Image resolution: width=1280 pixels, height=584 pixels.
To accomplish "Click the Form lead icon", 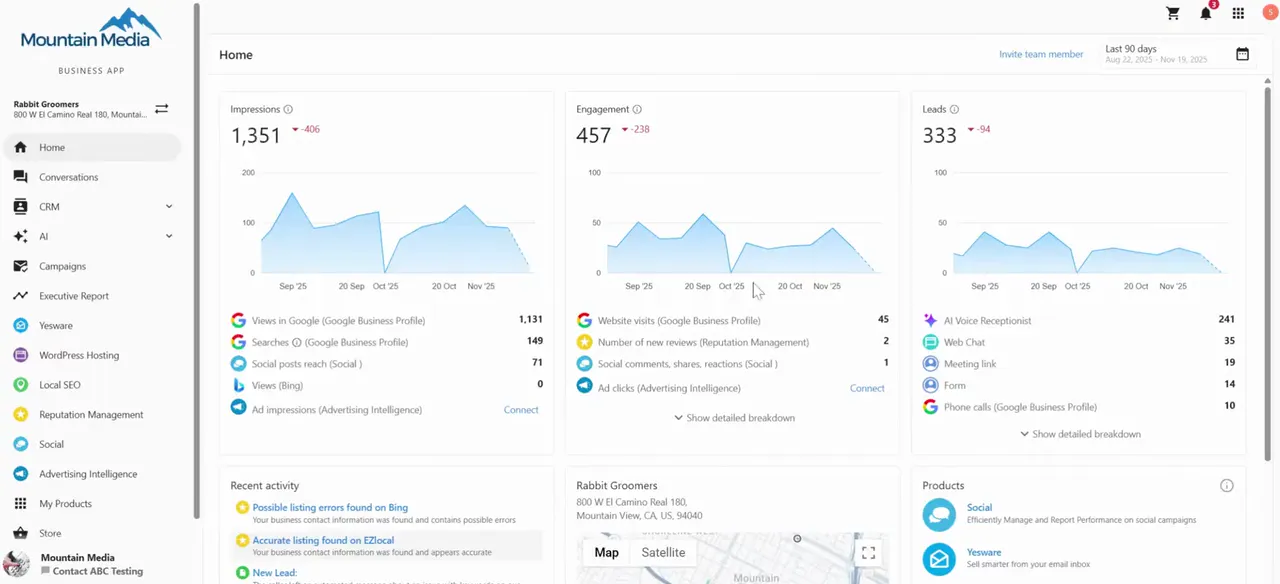I will tap(931, 385).
